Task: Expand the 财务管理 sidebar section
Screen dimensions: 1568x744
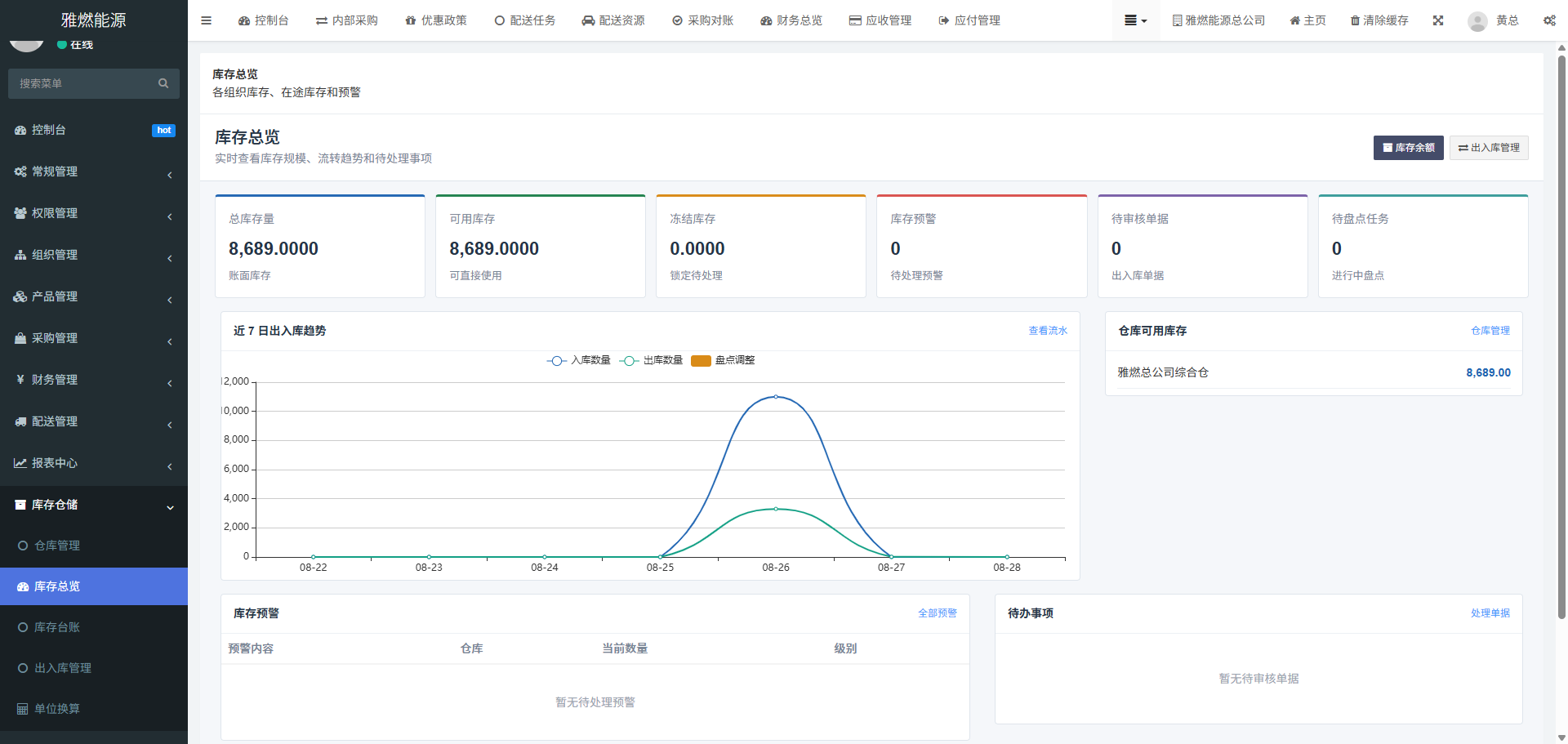Action: coord(94,380)
